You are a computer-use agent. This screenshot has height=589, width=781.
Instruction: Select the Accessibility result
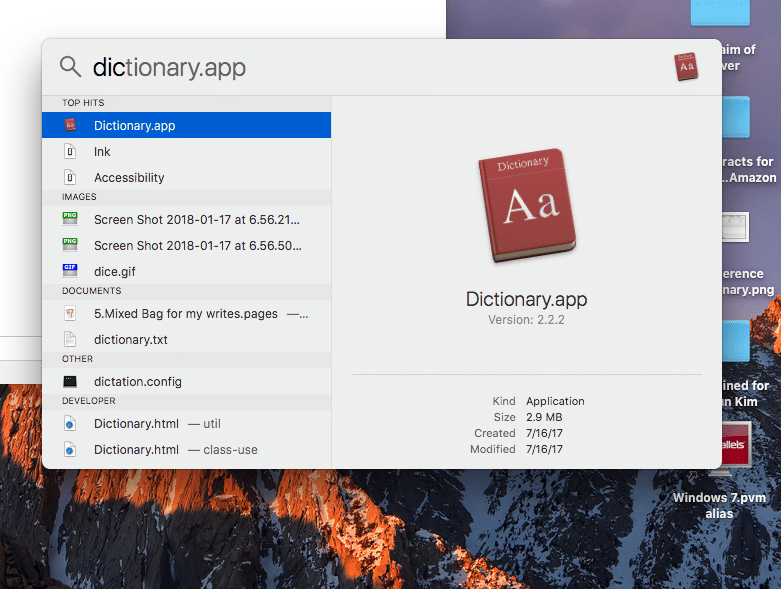(x=186, y=177)
